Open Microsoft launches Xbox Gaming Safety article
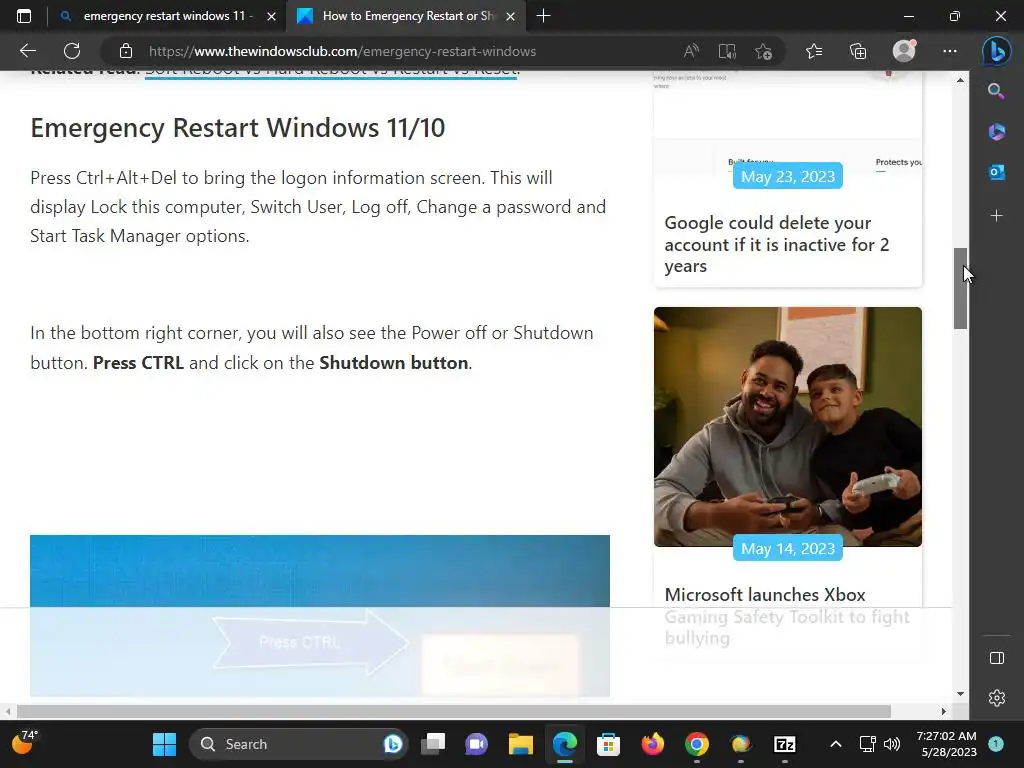 click(x=787, y=616)
